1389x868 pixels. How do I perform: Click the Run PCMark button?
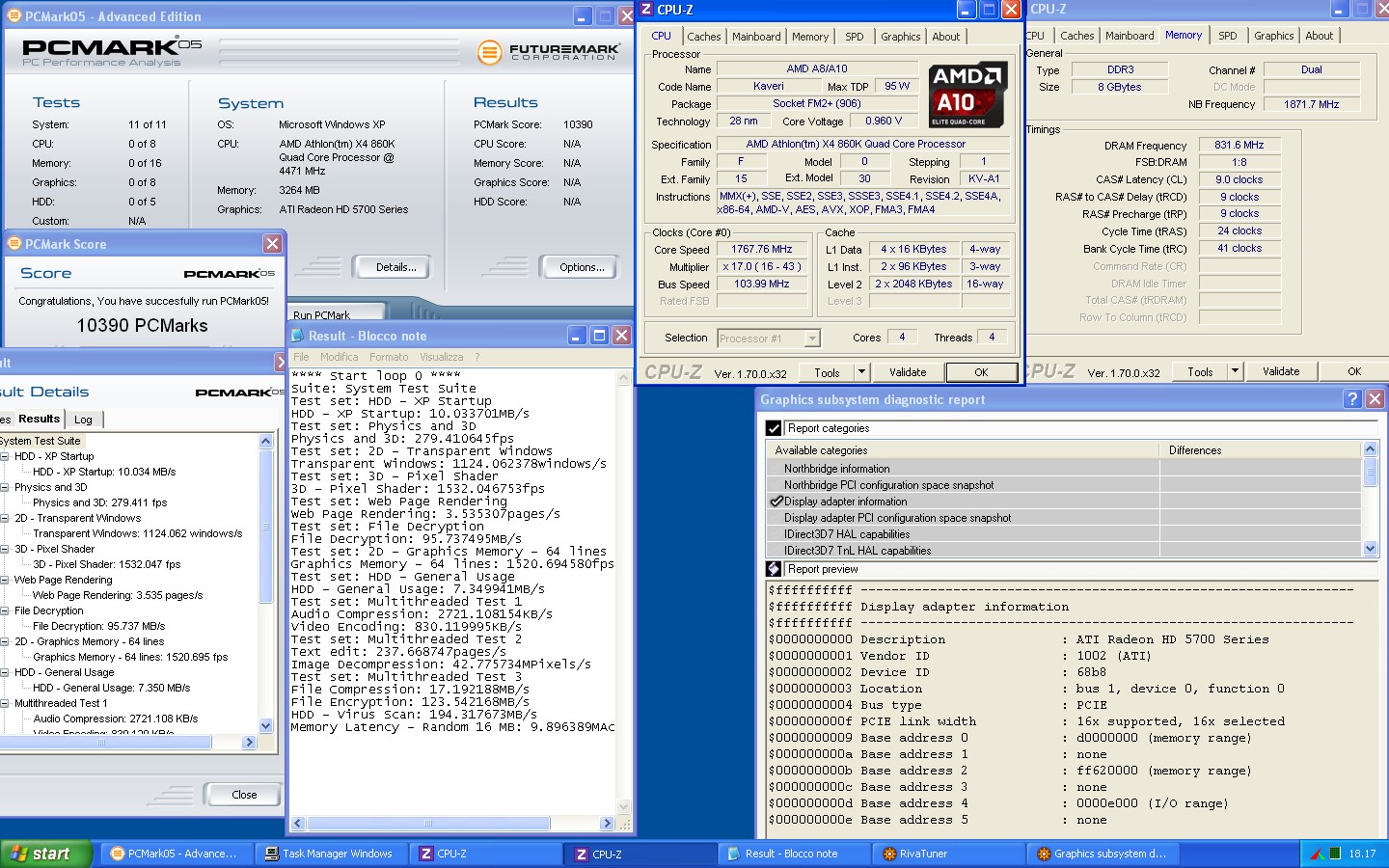tap(338, 312)
